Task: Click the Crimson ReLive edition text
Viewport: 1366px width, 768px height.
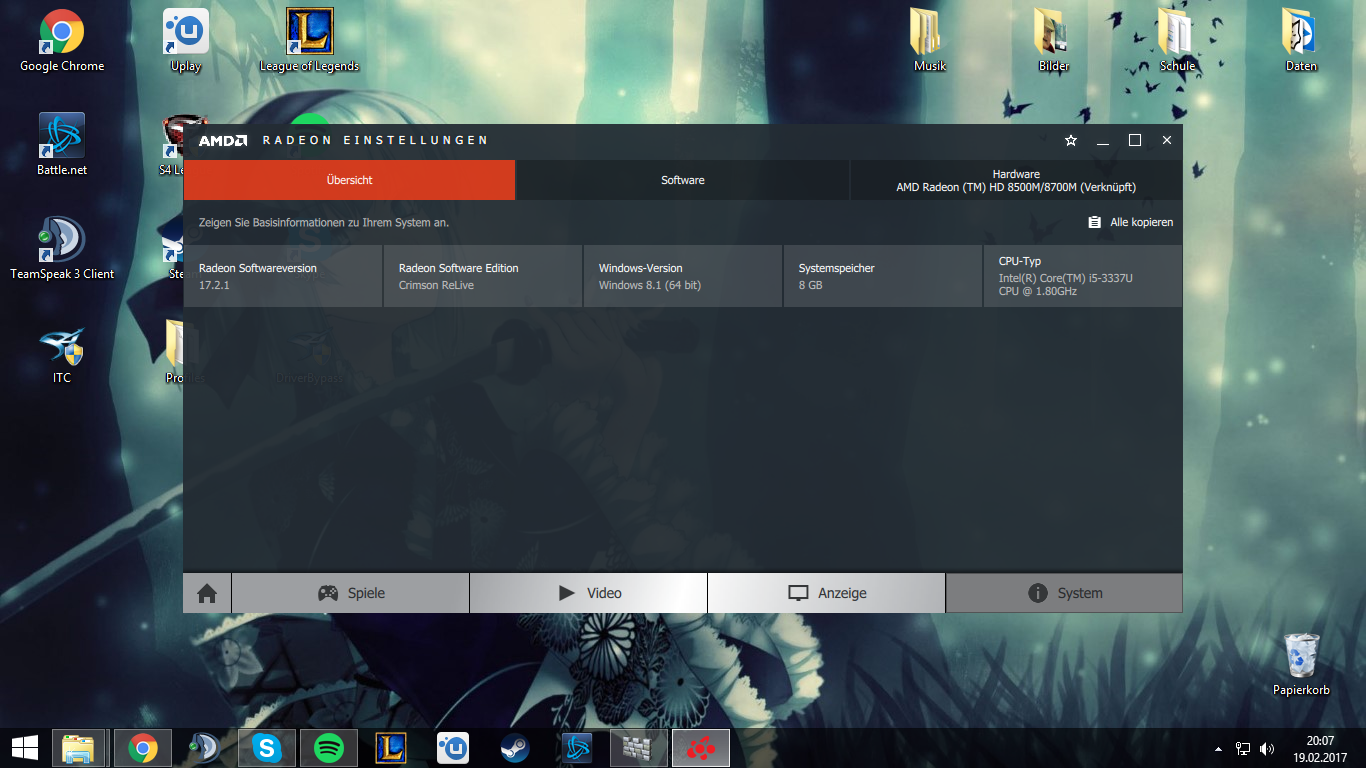Action: [x=436, y=285]
